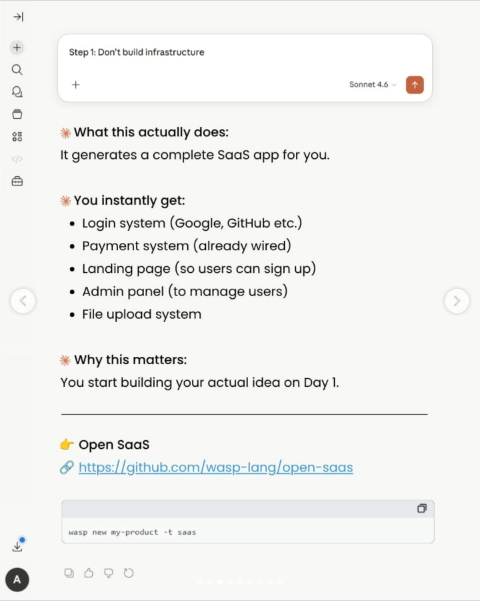Add attachment using plus in message box

click(76, 85)
